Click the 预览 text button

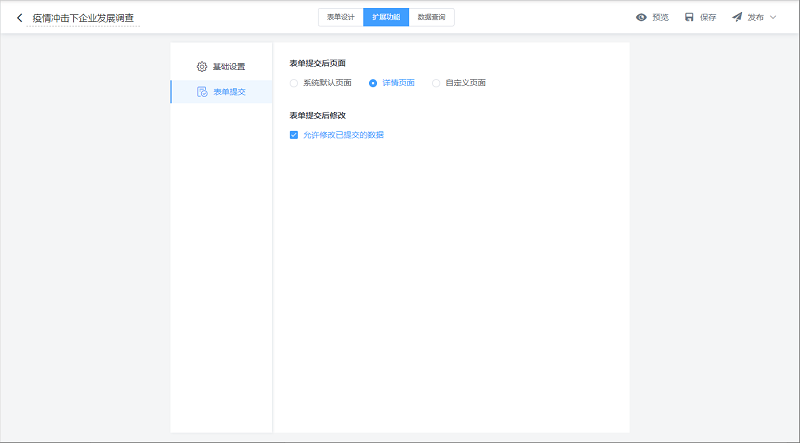[x=661, y=17]
